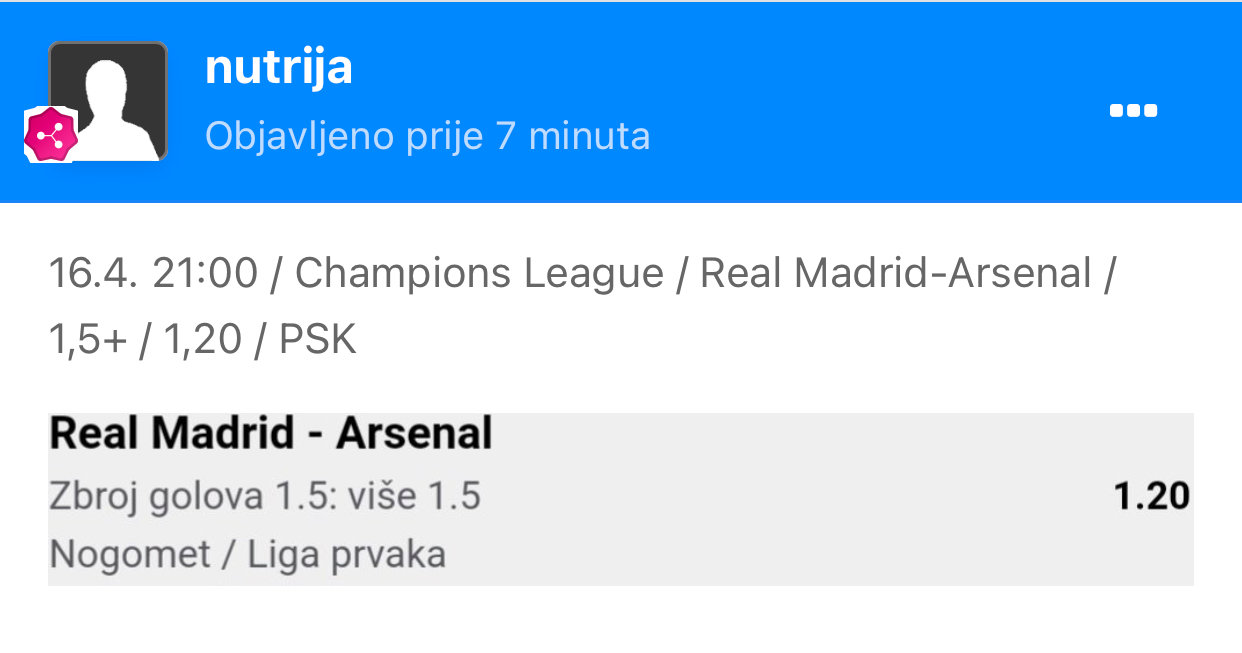The height and width of the screenshot is (653, 1242).
Task: Click the pink share badge icon
Action: [x=50, y=134]
